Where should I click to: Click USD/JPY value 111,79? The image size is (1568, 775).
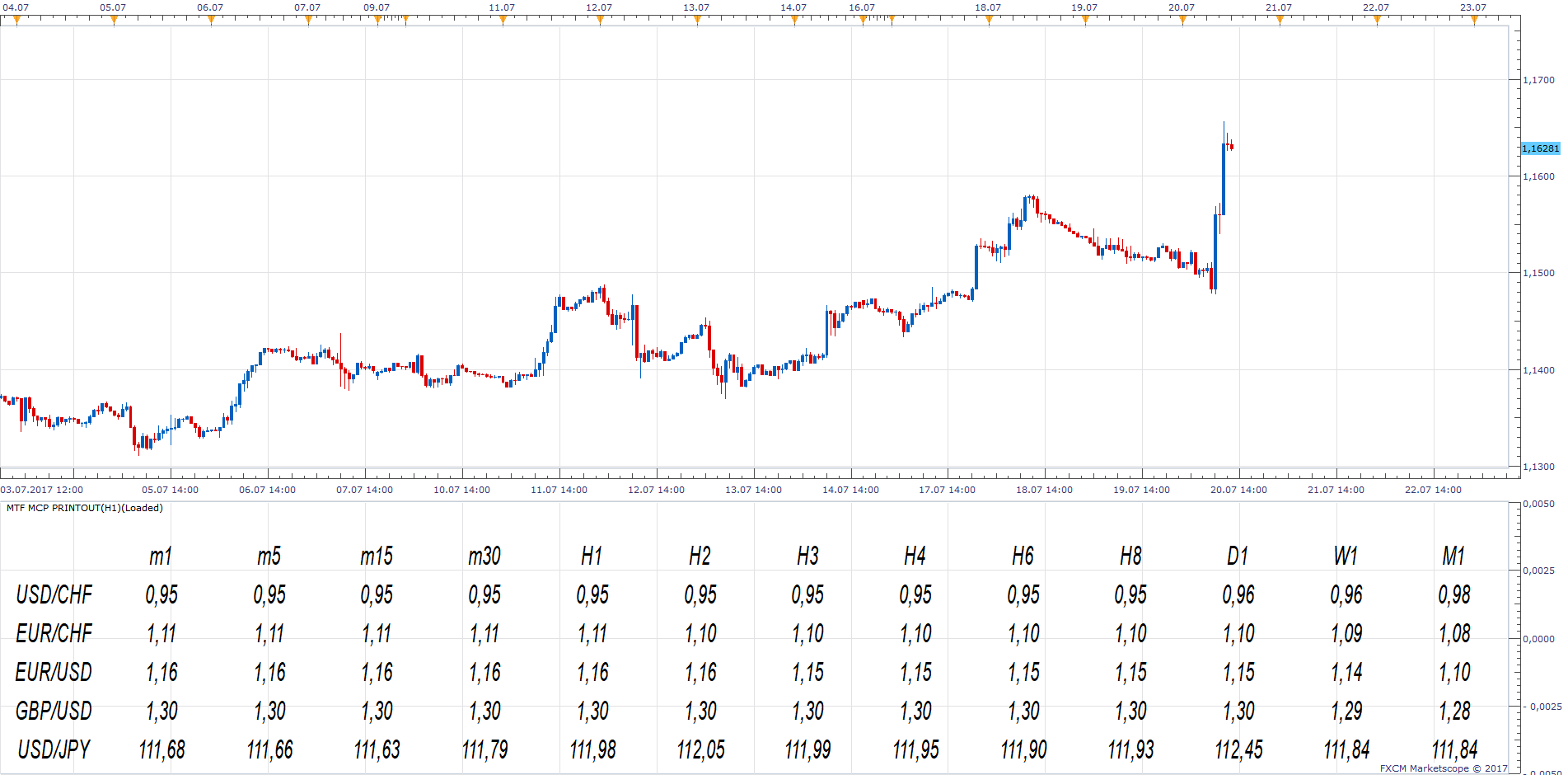point(484,750)
